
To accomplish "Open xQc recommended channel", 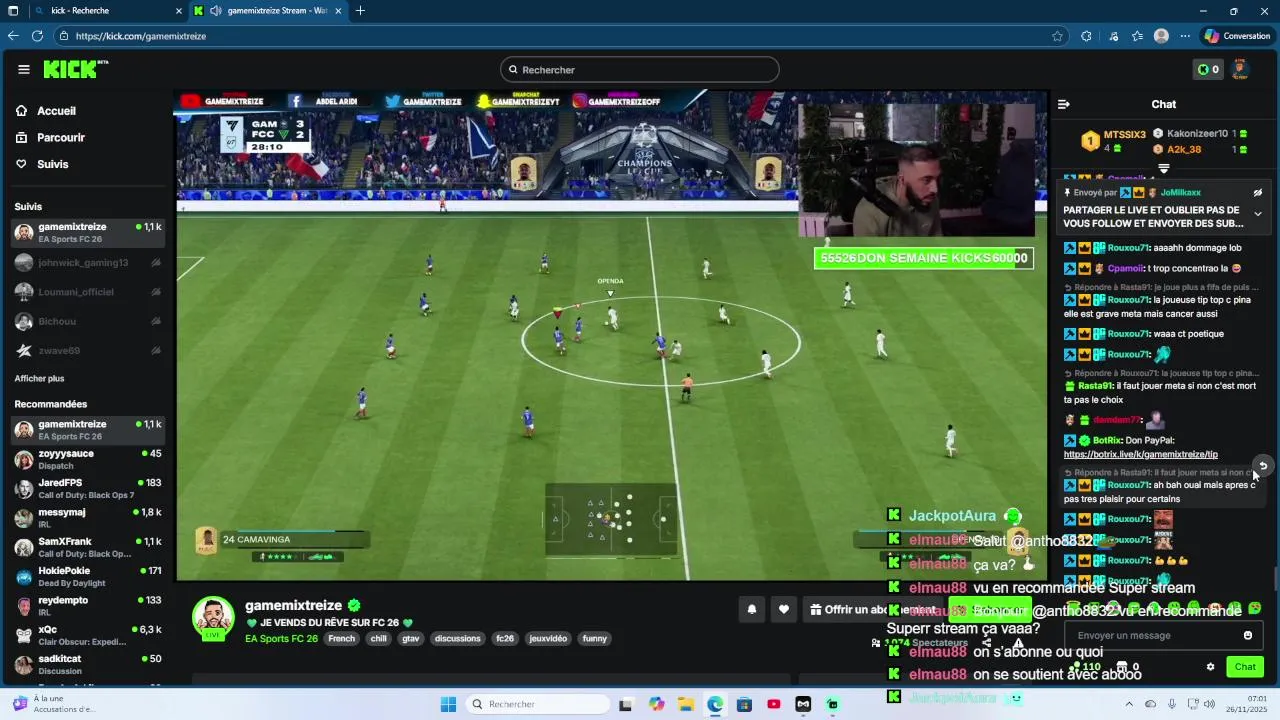I will [88, 635].
